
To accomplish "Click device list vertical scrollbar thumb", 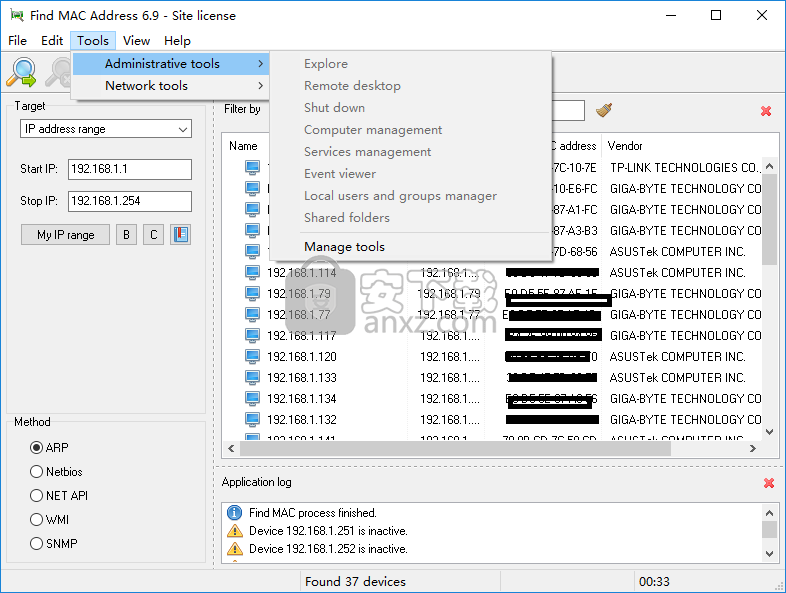I will [x=769, y=219].
